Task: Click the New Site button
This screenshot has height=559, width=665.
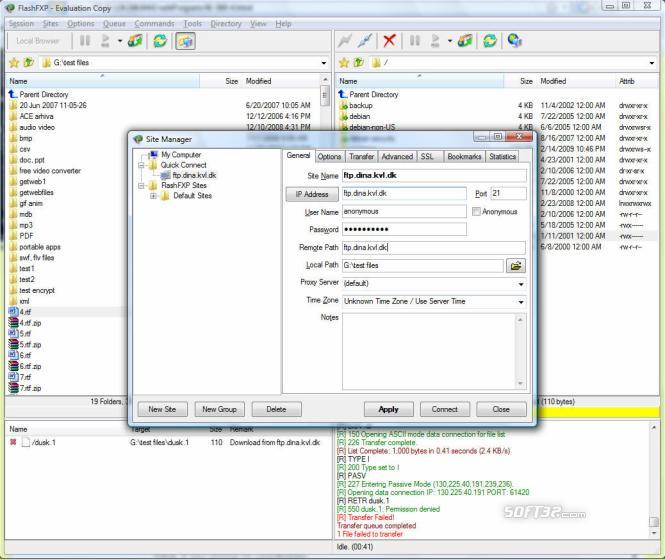Action: coord(162,409)
